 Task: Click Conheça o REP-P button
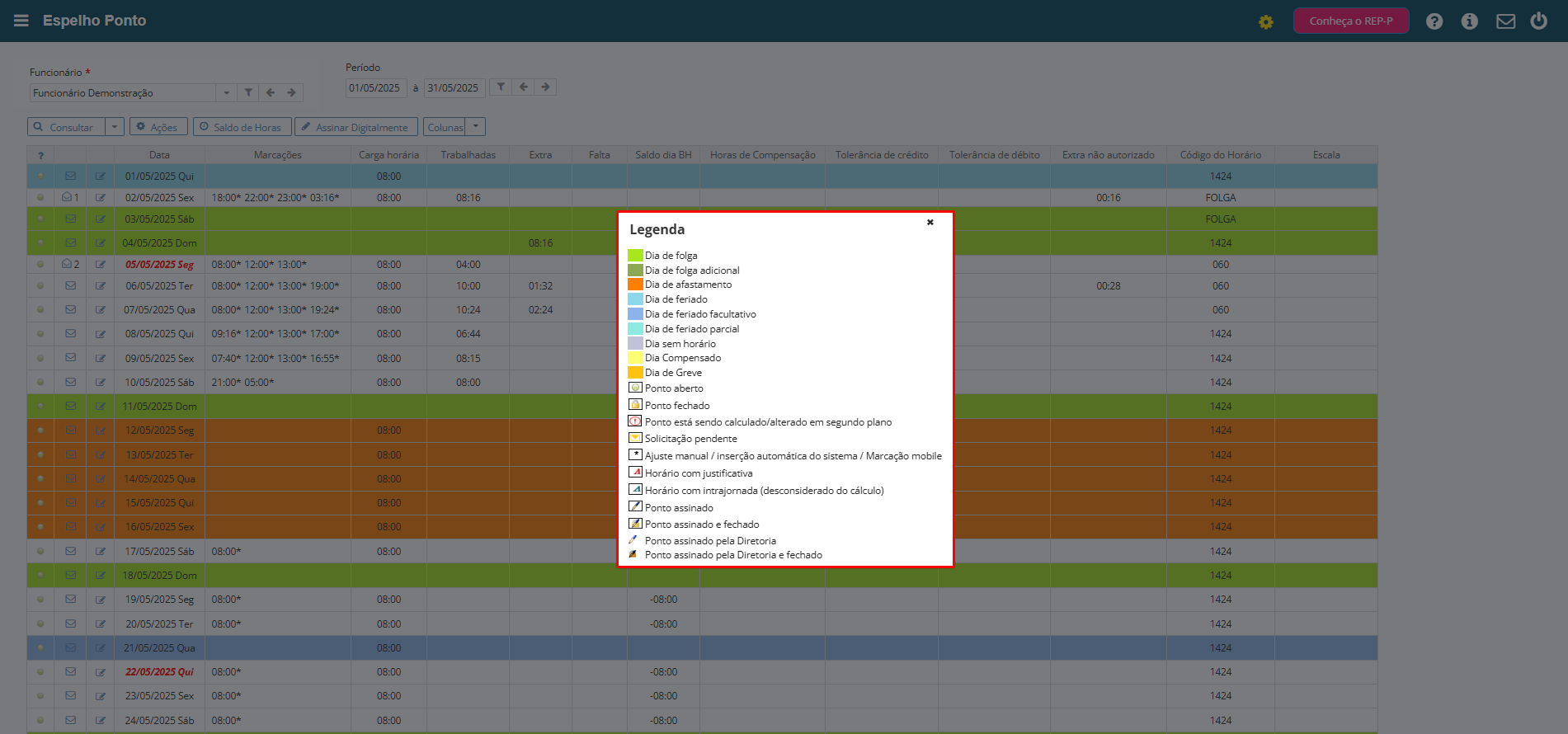tap(1351, 21)
